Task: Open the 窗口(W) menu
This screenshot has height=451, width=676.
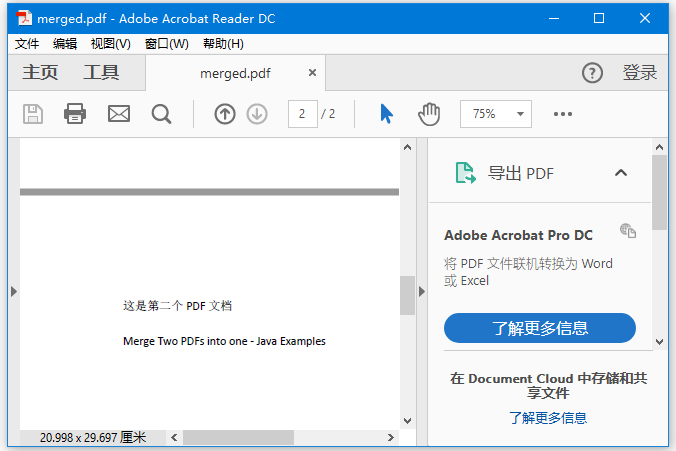Action: point(167,44)
